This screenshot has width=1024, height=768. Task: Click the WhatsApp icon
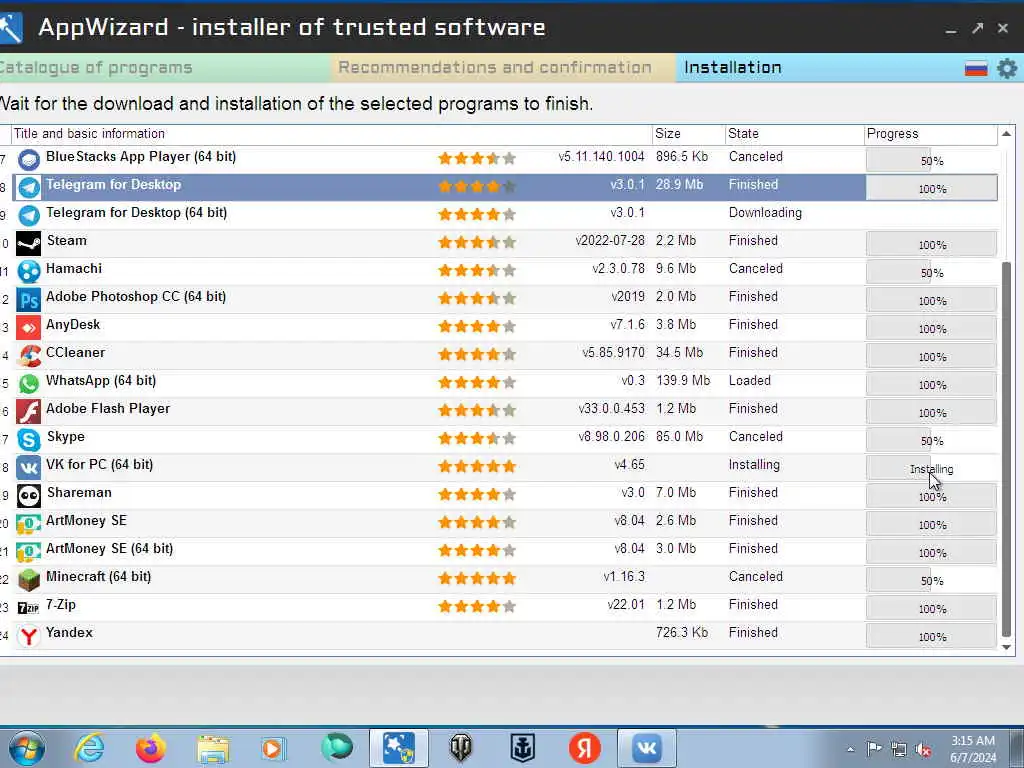[29, 384]
